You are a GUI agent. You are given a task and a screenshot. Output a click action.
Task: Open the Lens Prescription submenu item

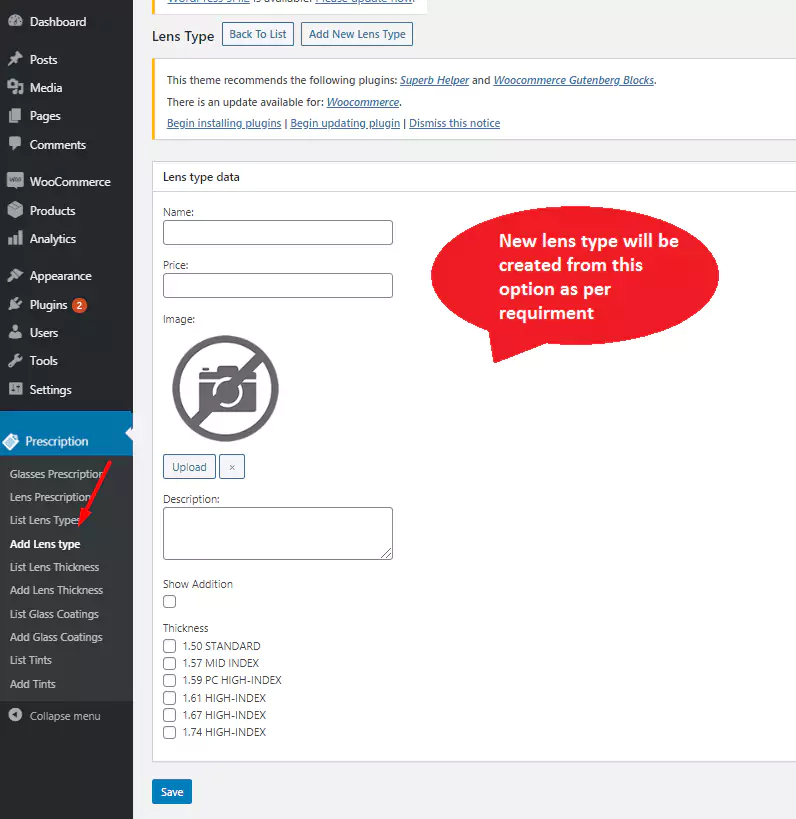(51, 497)
